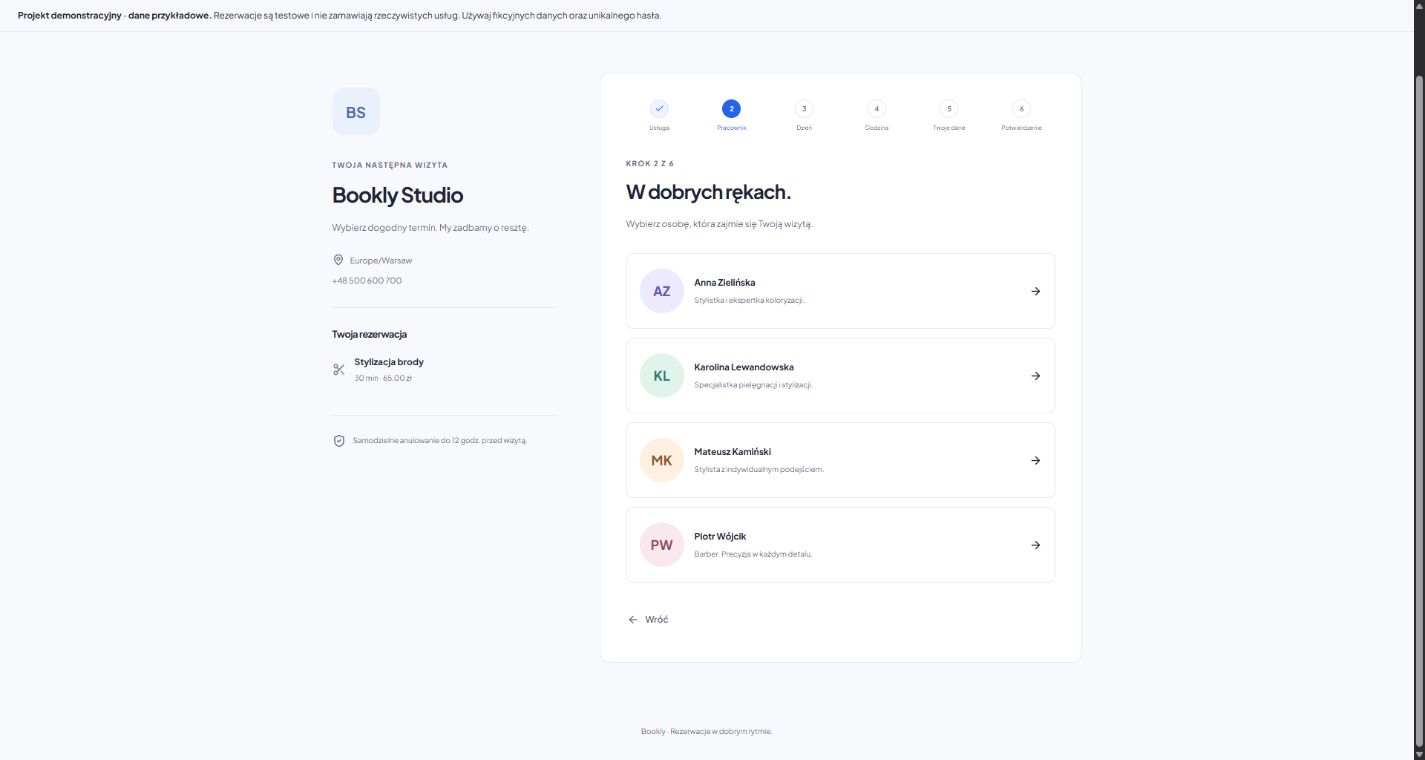Click the 30 min · 65.00 zł detail
This screenshot has width=1425, height=760.
(x=383, y=378)
